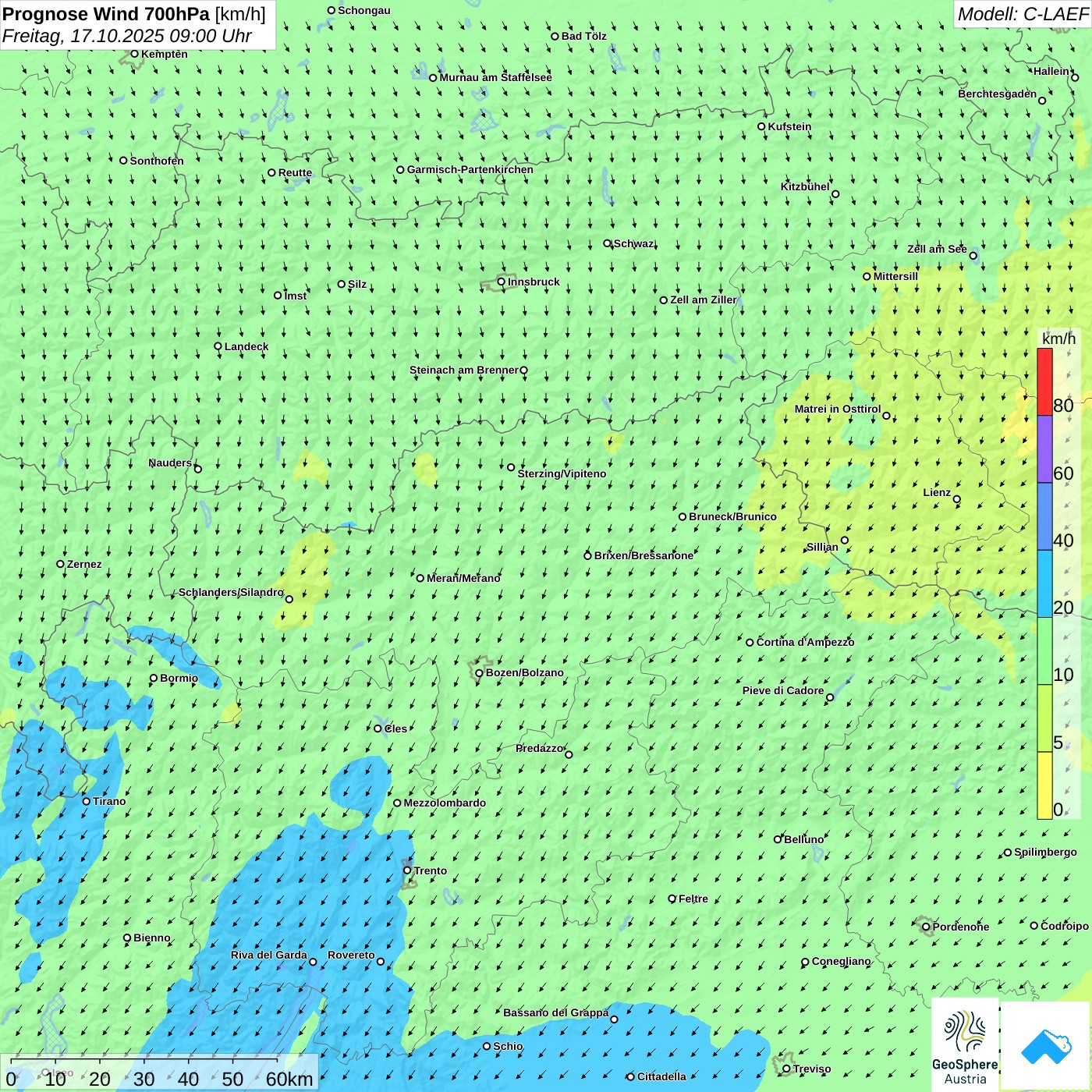Select the Tirano city label
This screenshot has height=1092, width=1092.
tap(109, 801)
